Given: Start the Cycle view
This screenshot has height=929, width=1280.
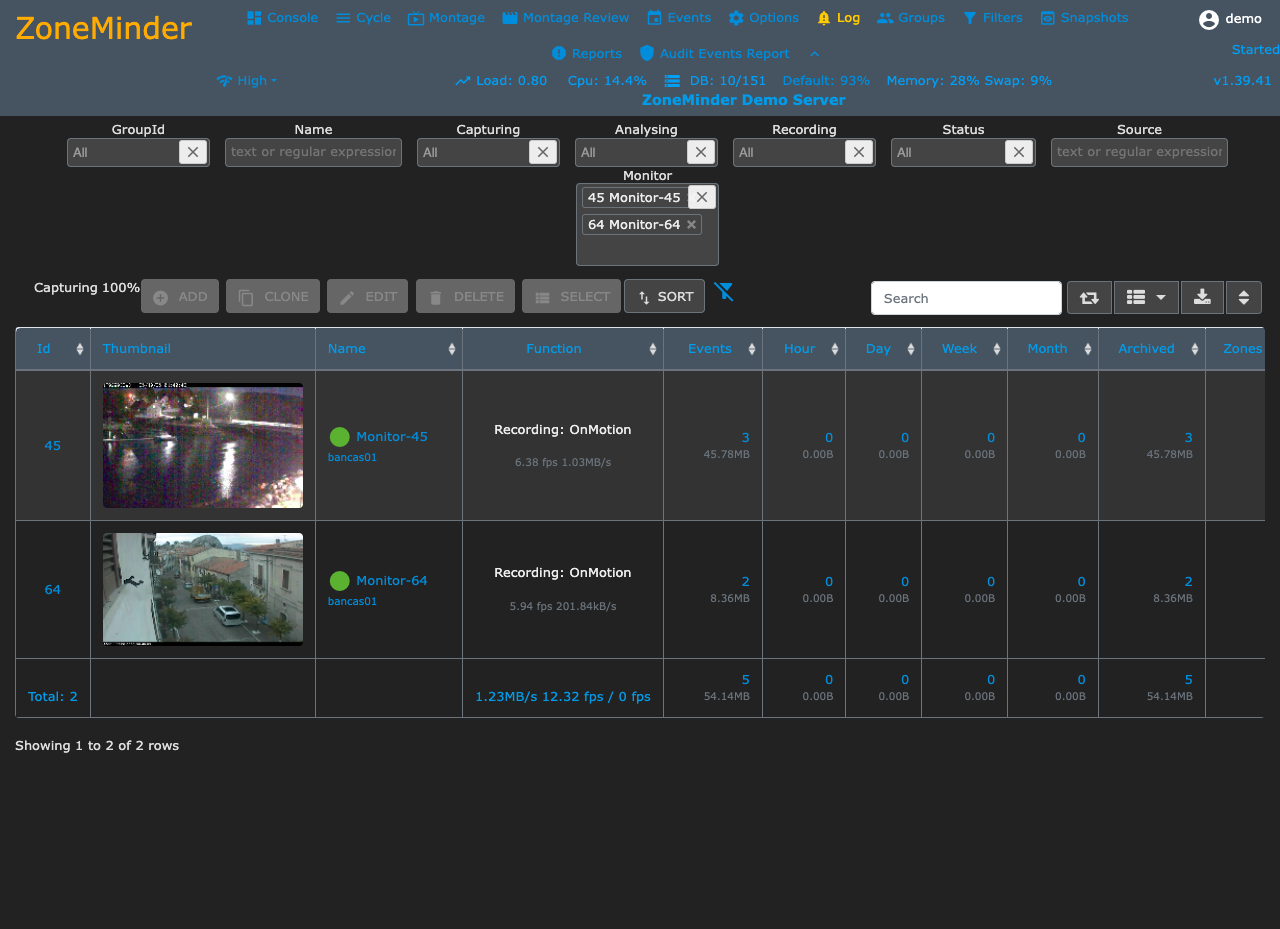Looking at the screenshot, I should coord(363,18).
